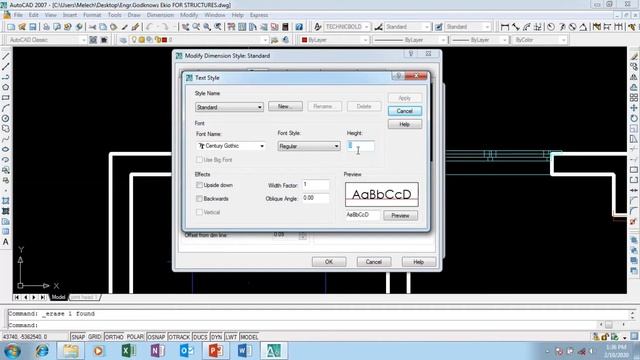Click the Cut scissors icon
The image size is (640, 360).
click(93, 27)
